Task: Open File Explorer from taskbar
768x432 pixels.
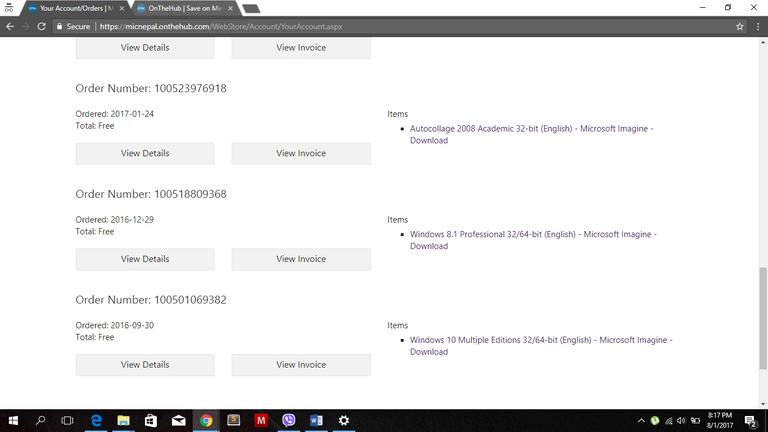Action: (123, 421)
